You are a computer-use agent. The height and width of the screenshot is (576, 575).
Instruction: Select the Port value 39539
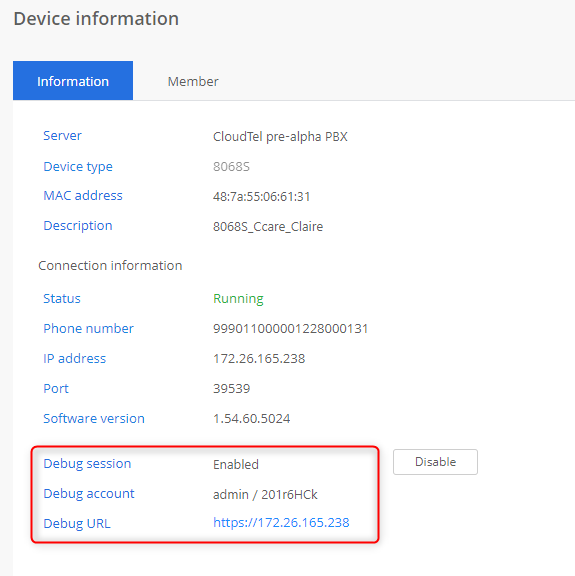pos(231,389)
